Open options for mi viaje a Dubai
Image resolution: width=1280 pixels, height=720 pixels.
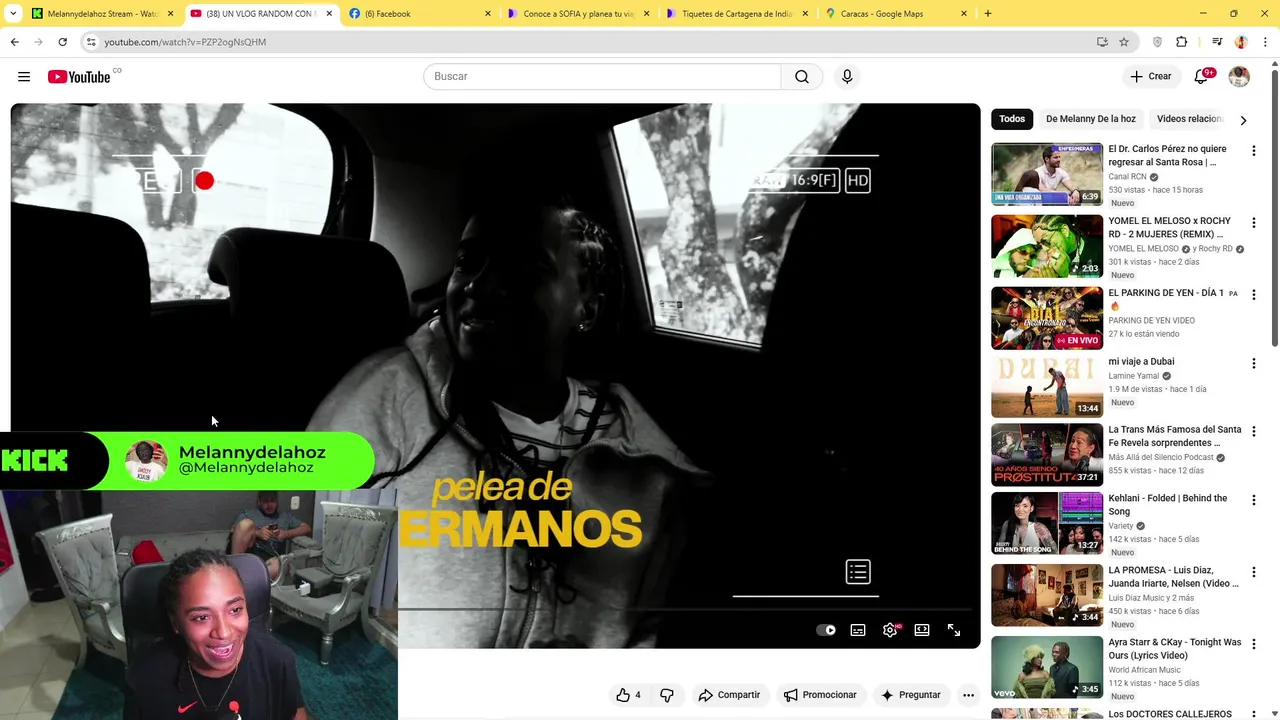(x=1253, y=364)
